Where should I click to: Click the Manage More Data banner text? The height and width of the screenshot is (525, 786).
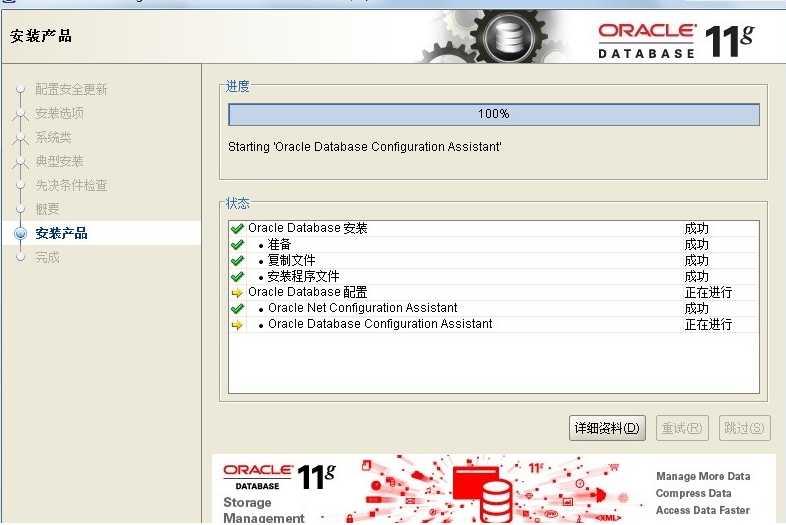click(703, 476)
